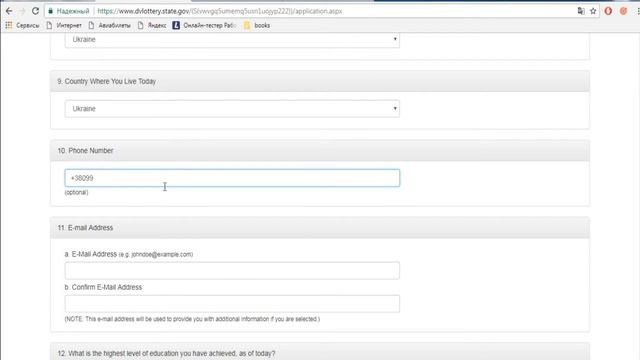Bookmark this page with the star icon
This screenshot has height=360, width=640.
593,11
